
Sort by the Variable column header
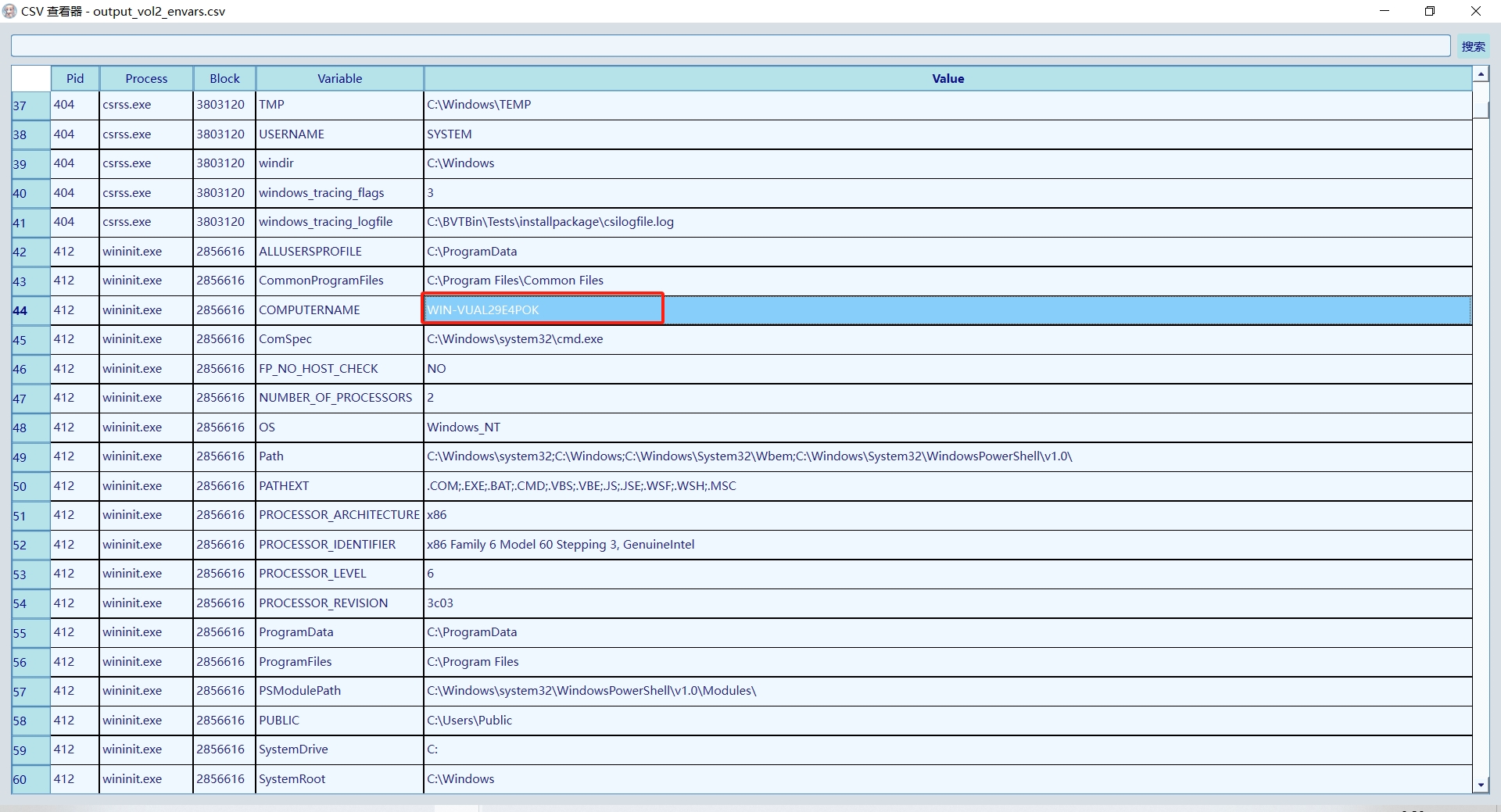coord(339,78)
